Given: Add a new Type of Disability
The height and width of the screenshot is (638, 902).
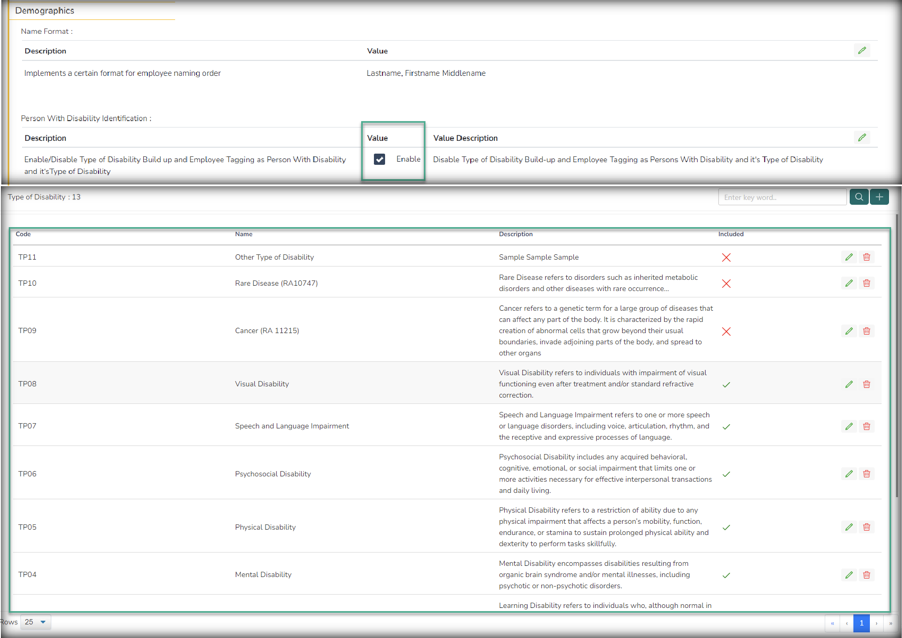Looking at the screenshot, I should pos(879,197).
